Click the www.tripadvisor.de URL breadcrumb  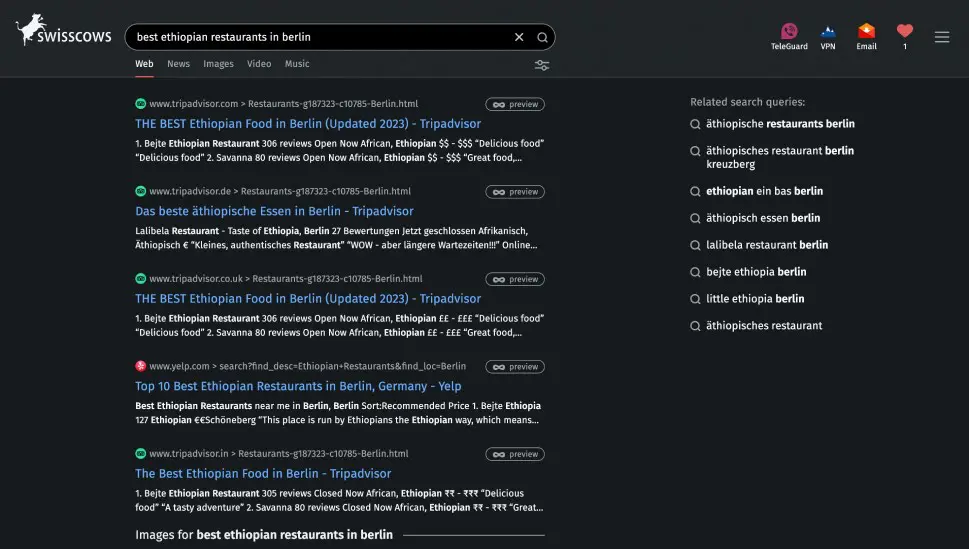[x=279, y=191]
